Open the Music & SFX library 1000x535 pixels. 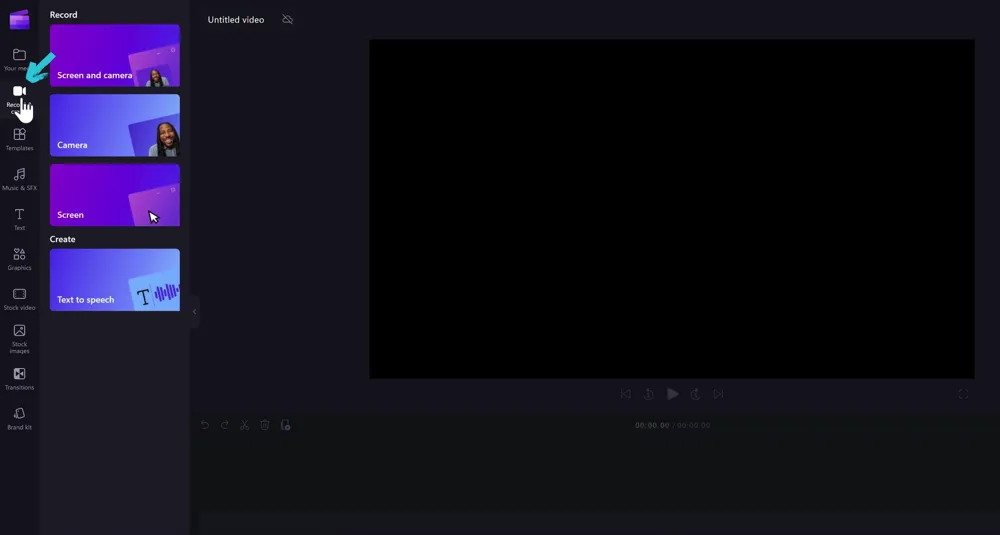19,179
